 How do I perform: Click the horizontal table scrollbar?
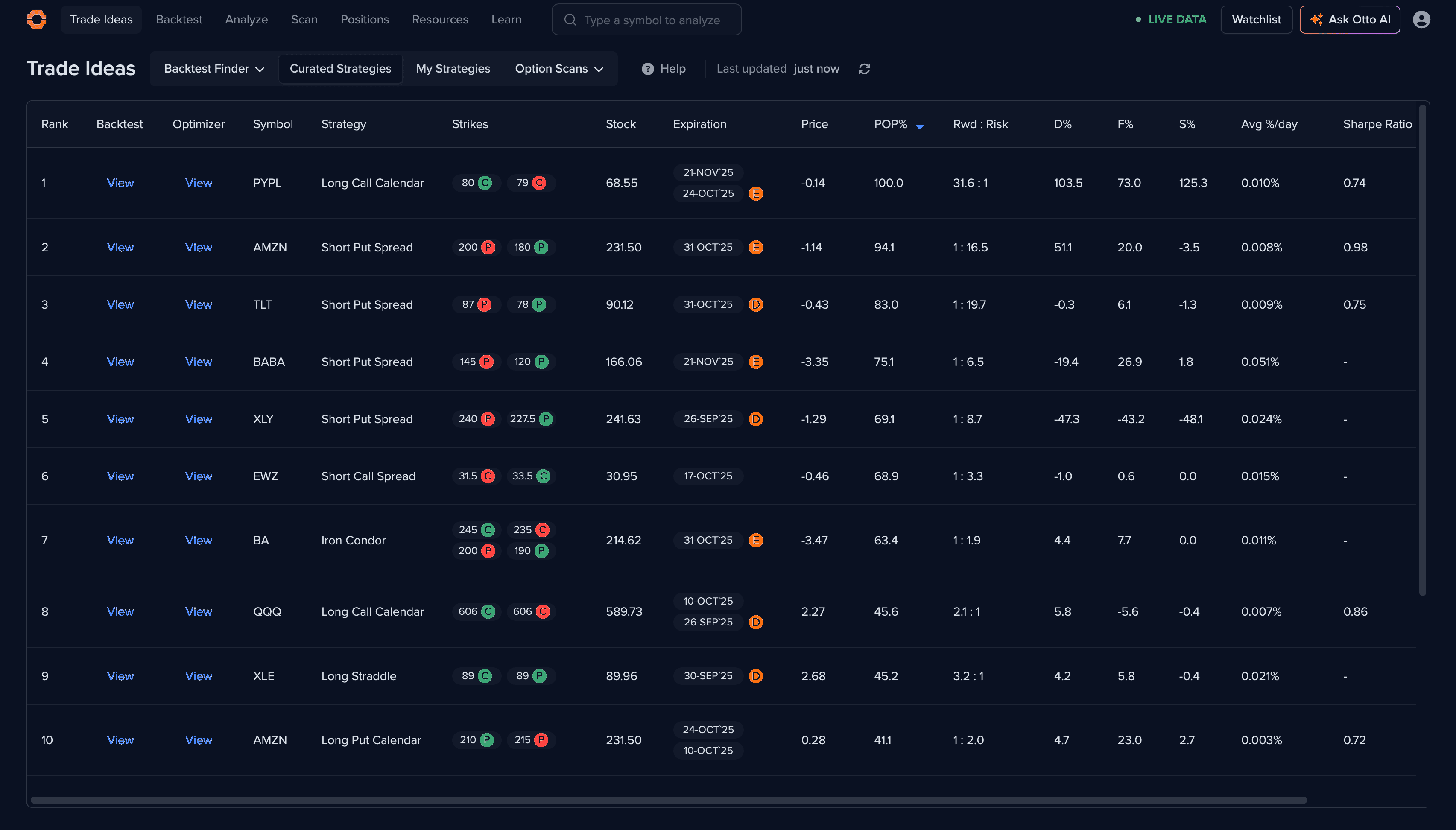[669, 801]
